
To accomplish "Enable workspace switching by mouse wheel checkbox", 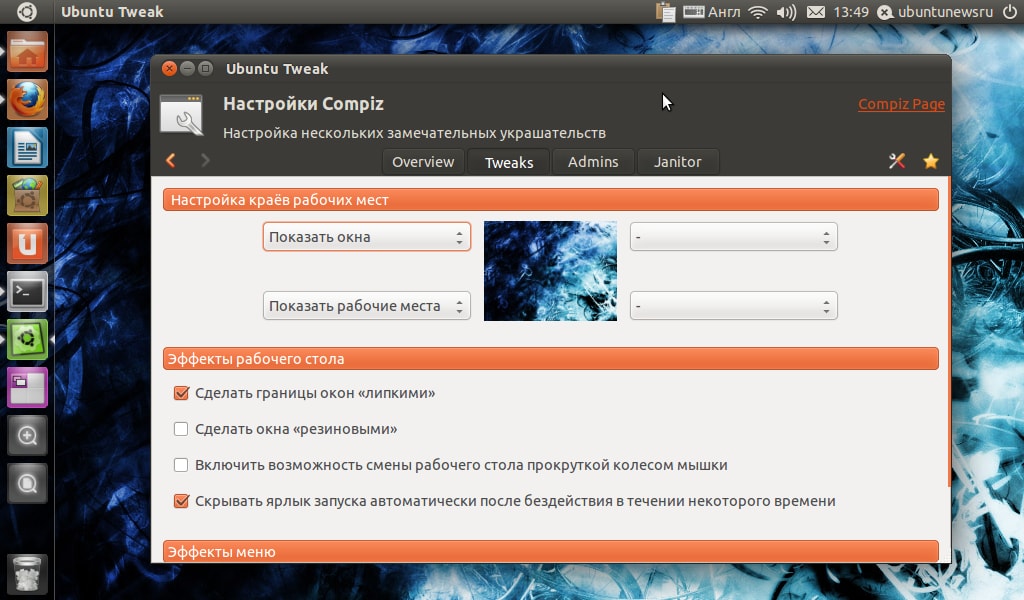I will (x=181, y=465).
